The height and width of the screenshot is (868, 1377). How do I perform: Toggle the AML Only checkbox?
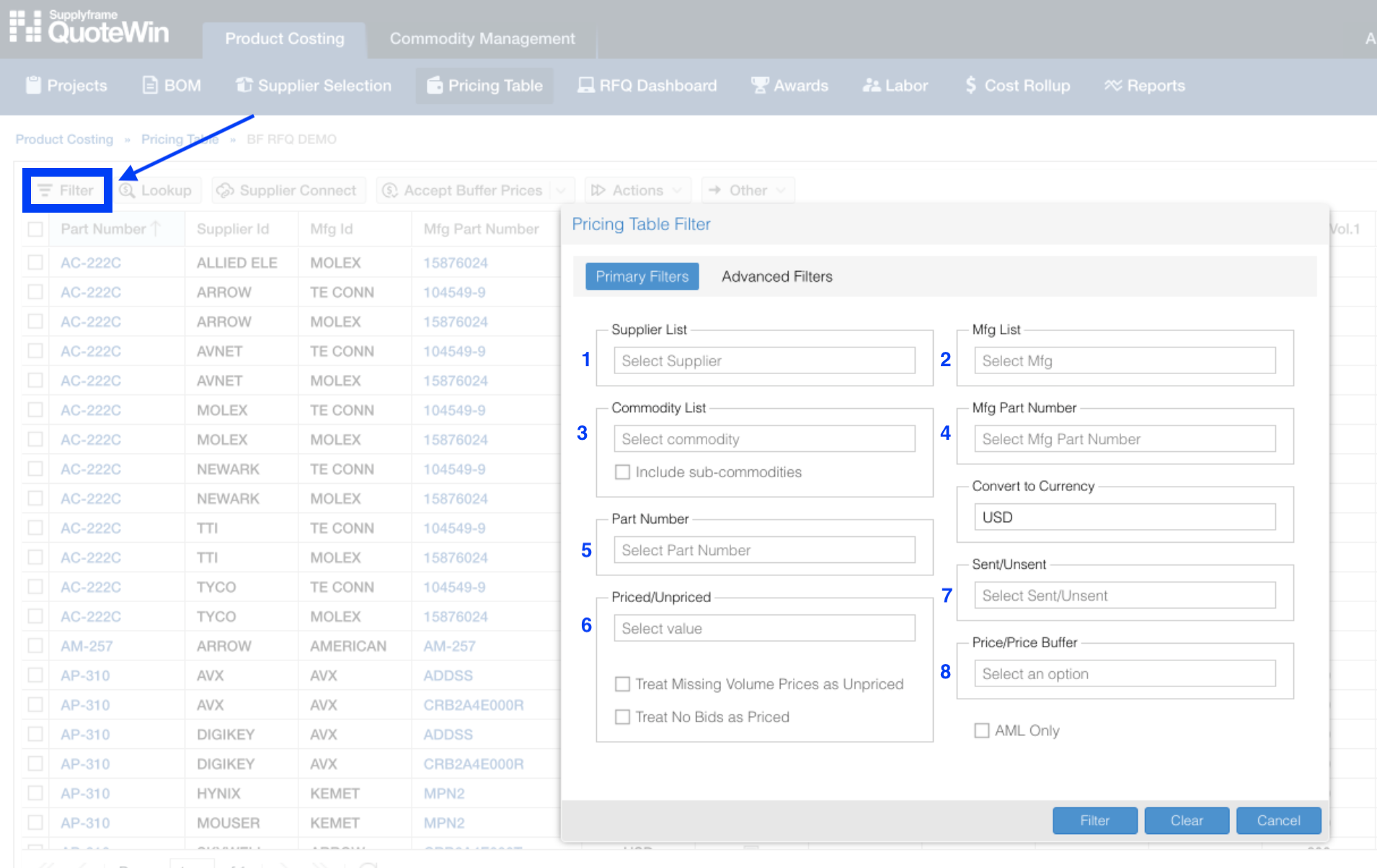click(981, 731)
